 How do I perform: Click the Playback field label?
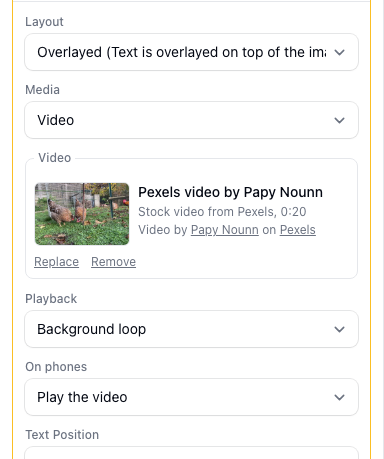(x=51, y=299)
